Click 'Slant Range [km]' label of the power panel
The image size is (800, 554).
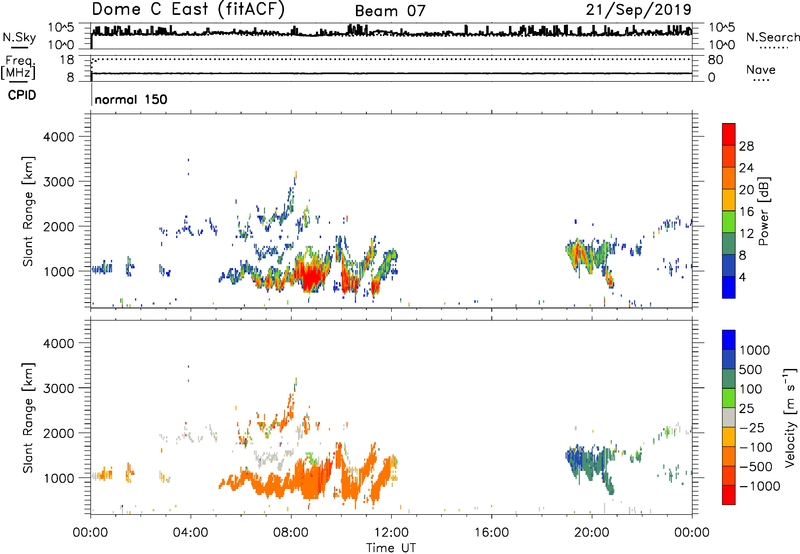(28, 211)
